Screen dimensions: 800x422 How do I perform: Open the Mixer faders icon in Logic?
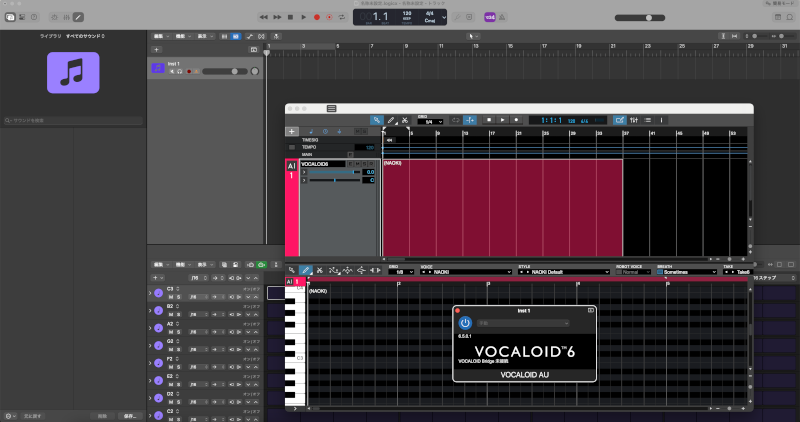point(66,17)
